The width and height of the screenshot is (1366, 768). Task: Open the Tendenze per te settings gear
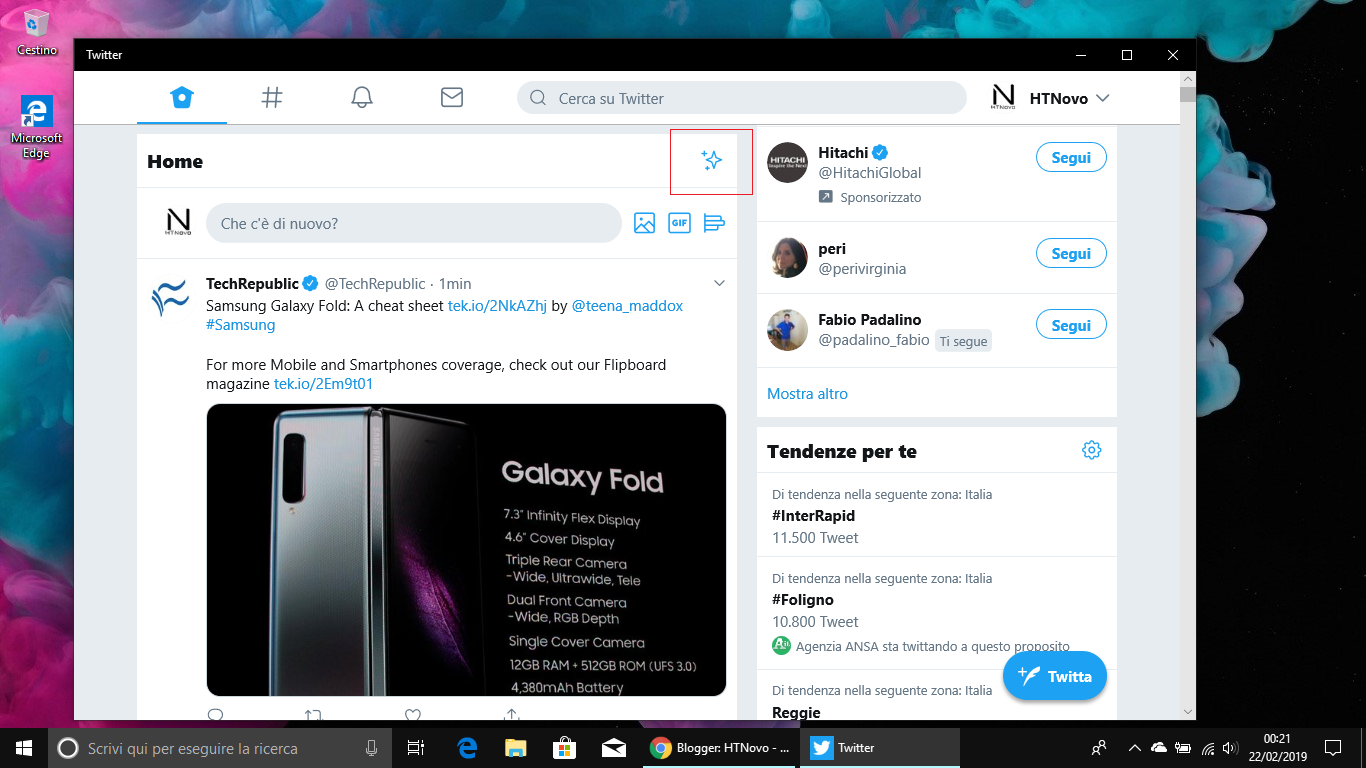[1091, 450]
